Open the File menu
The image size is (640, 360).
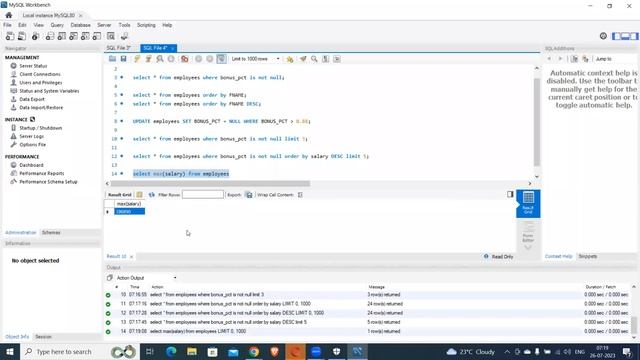click(x=7, y=25)
